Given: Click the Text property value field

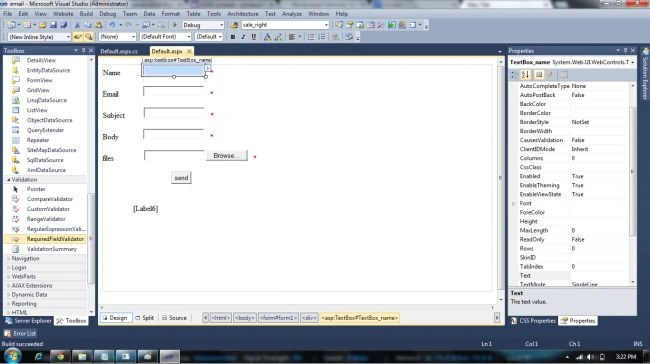Looking at the screenshot, I should tap(600, 276).
